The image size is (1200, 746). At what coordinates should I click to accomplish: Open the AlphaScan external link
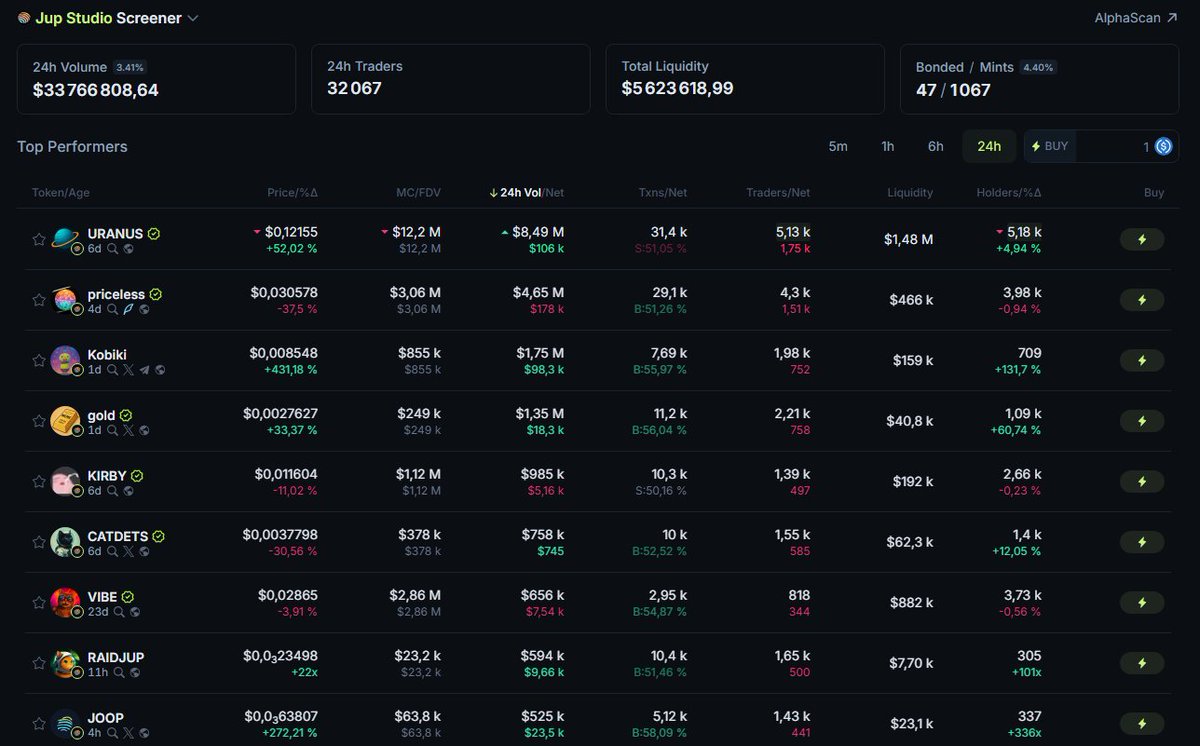(1136, 18)
